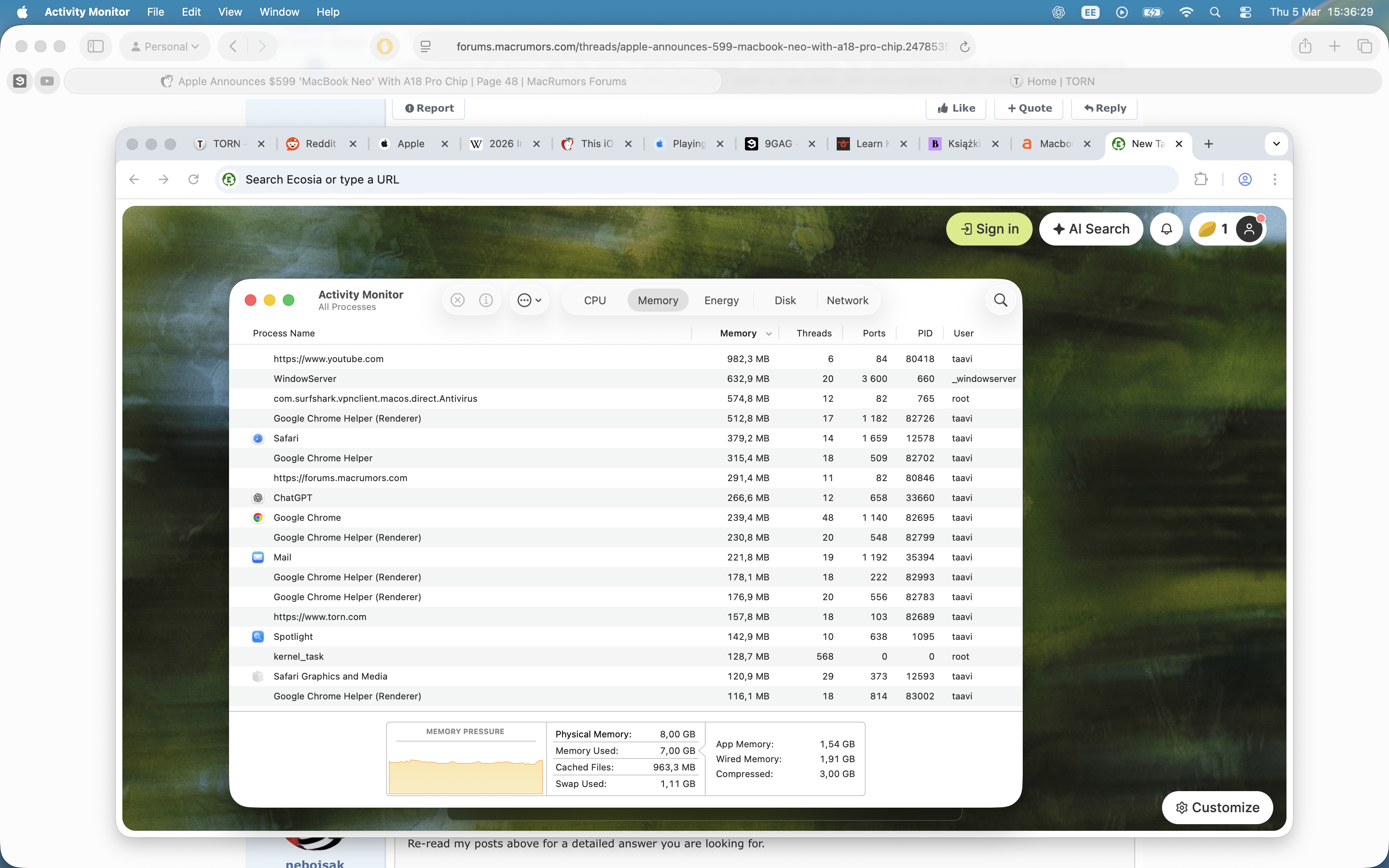Go back in the Chrome window

[x=134, y=180]
